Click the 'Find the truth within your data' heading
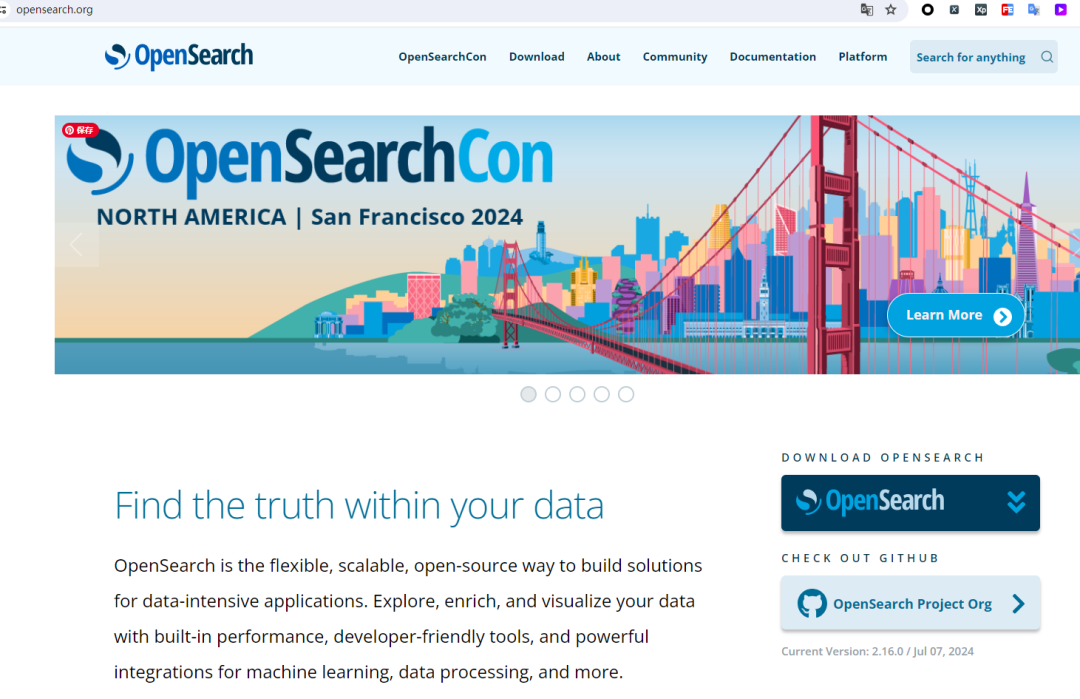Screen dimensions: 1080x699 tap(359, 505)
